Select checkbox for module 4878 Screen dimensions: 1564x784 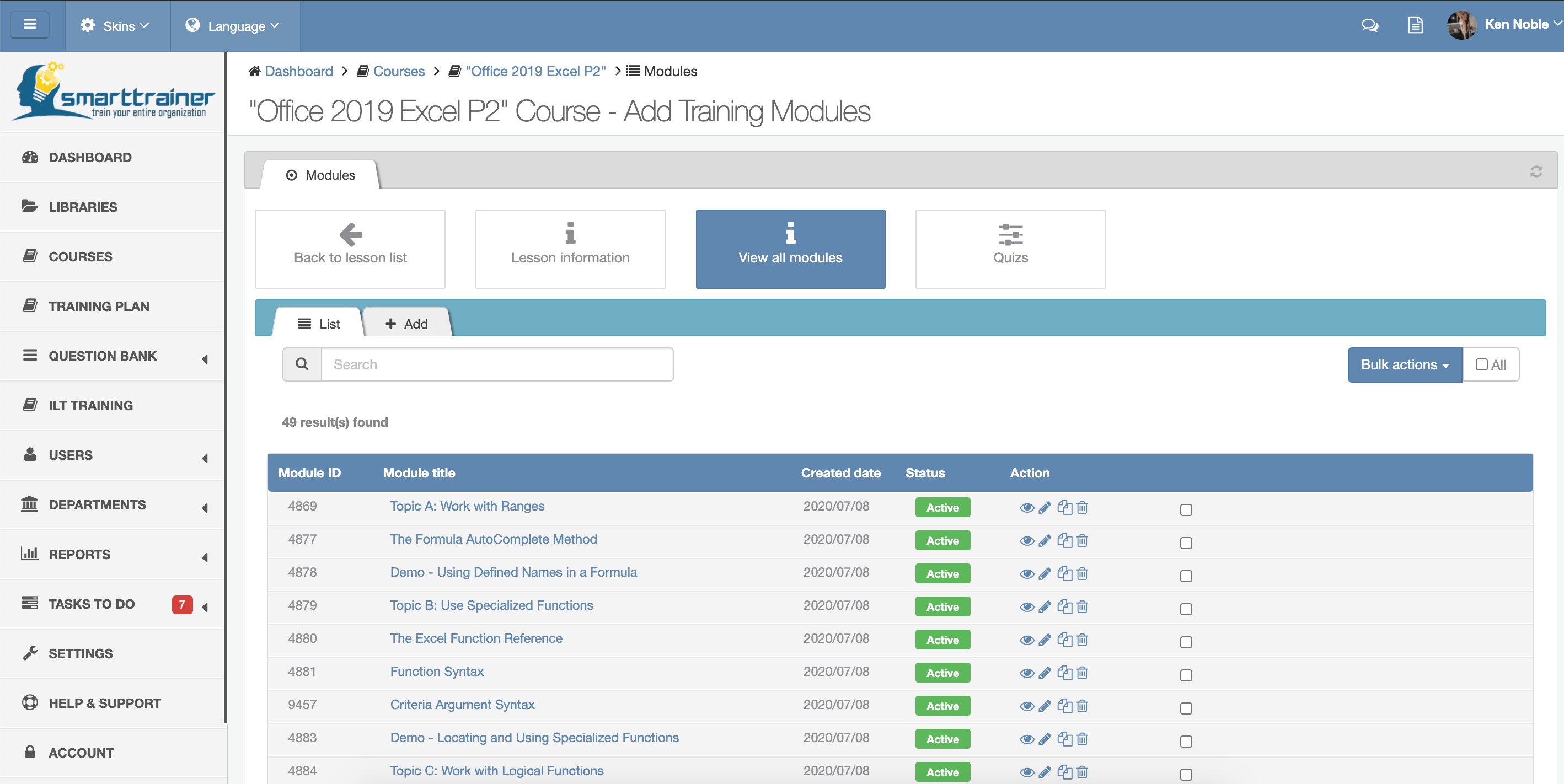click(x=1186, y=576)
